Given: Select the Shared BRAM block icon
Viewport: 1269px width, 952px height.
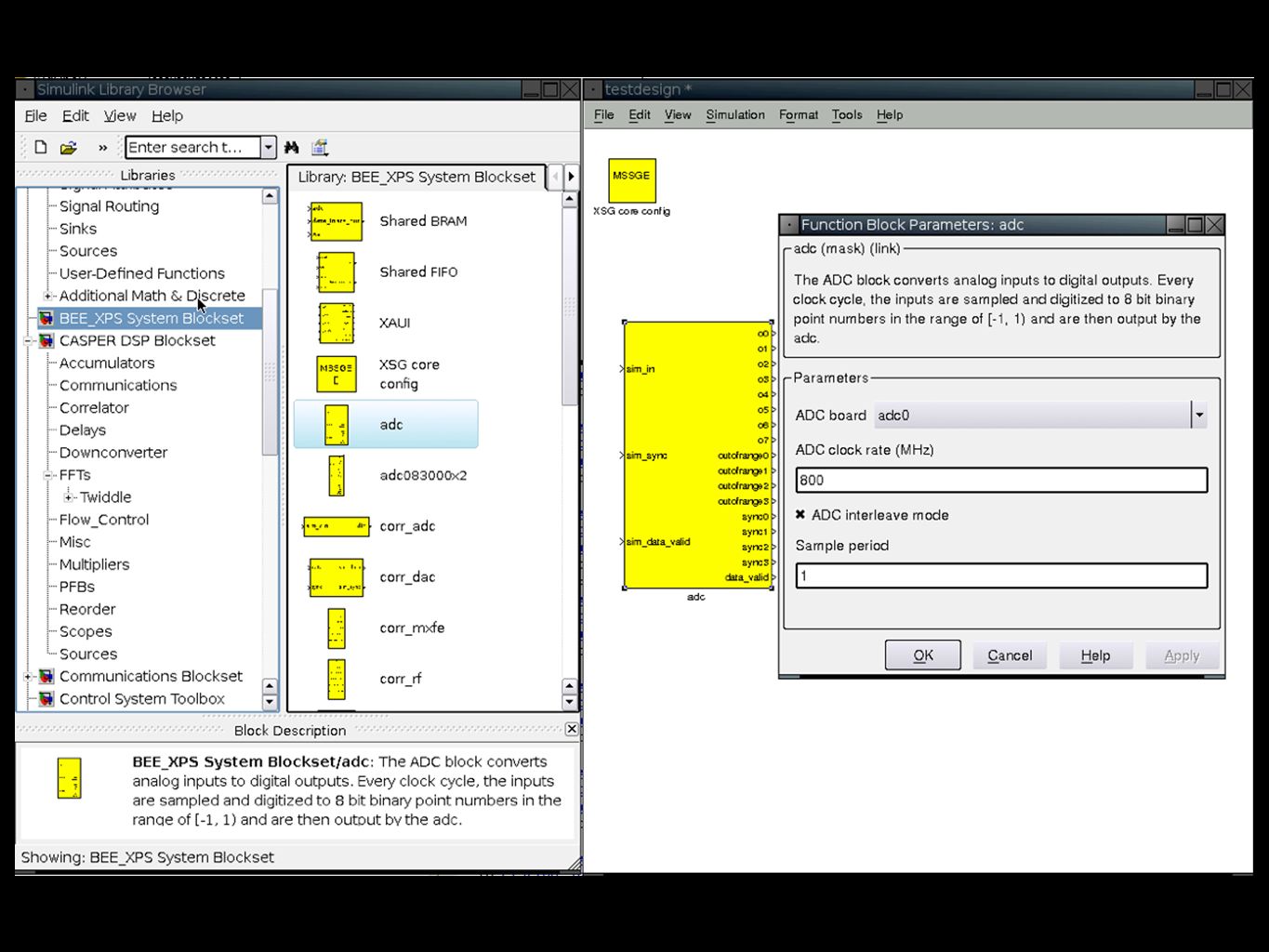Looking at the screenshot, I should coord(336,221).
